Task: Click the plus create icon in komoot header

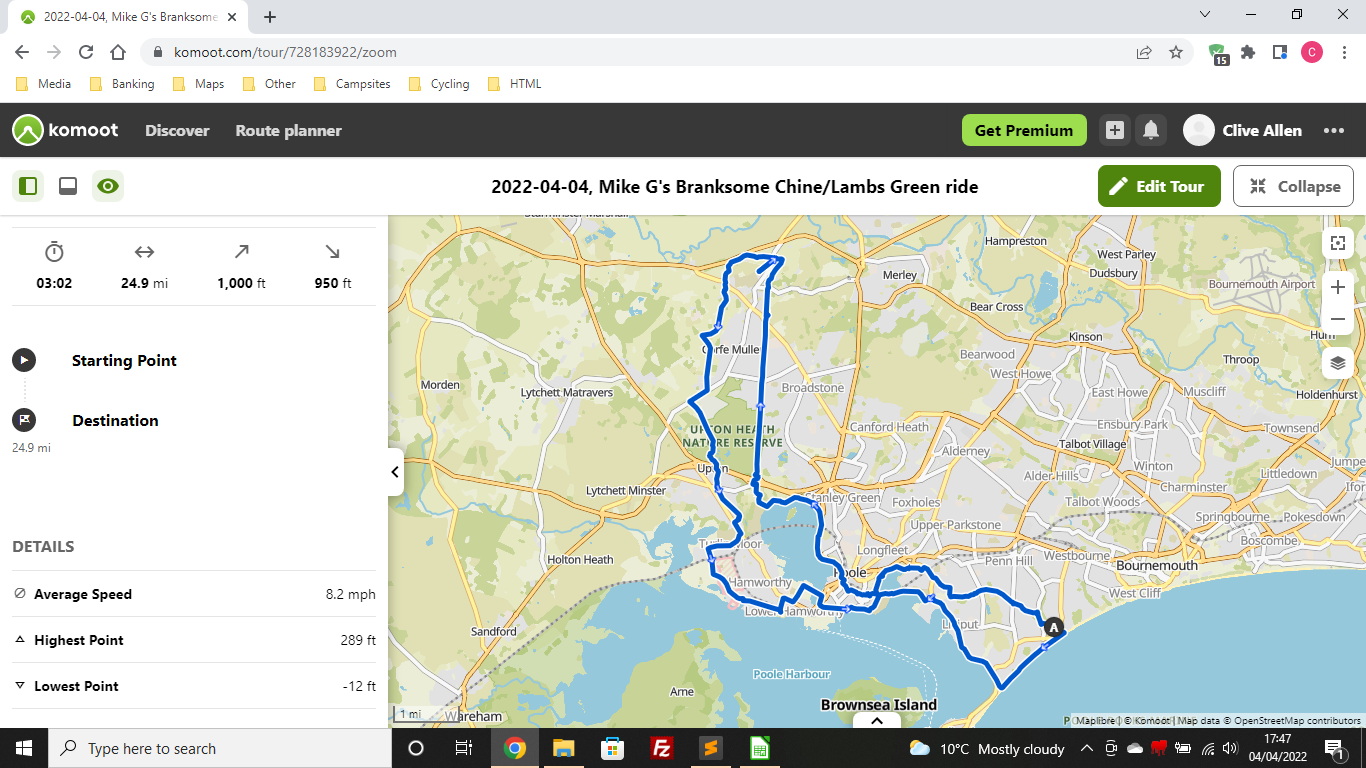Action: tap(1115, 130)
